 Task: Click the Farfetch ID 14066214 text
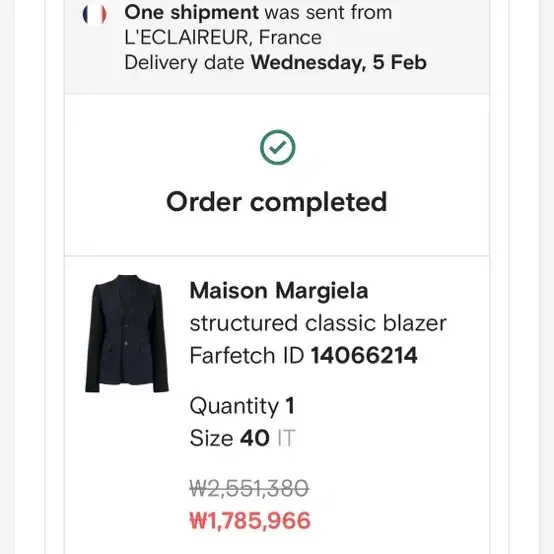pyautogui.click(x=303, y=355)
